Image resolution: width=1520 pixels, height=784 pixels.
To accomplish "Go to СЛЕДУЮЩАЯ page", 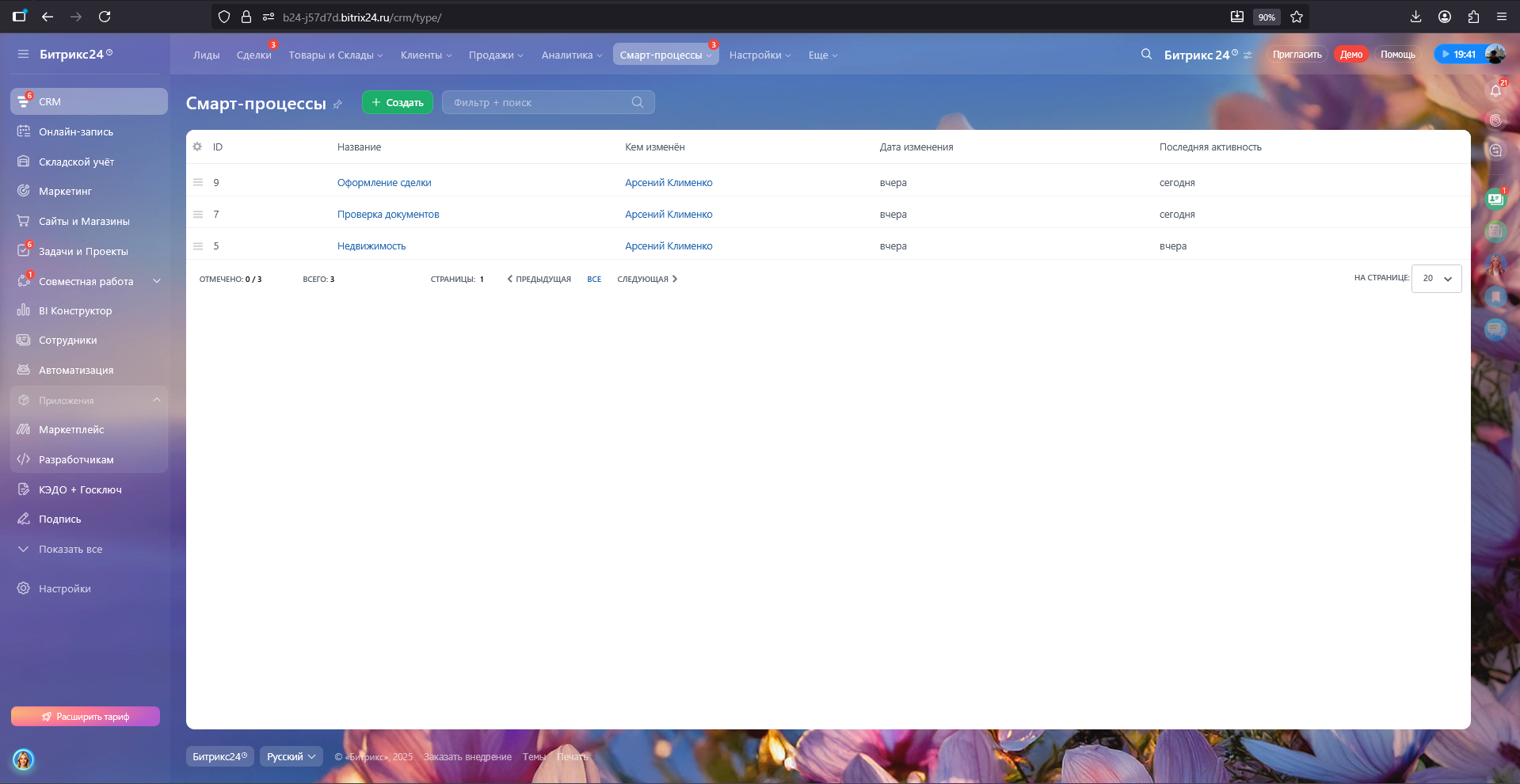I will [647, 279].
